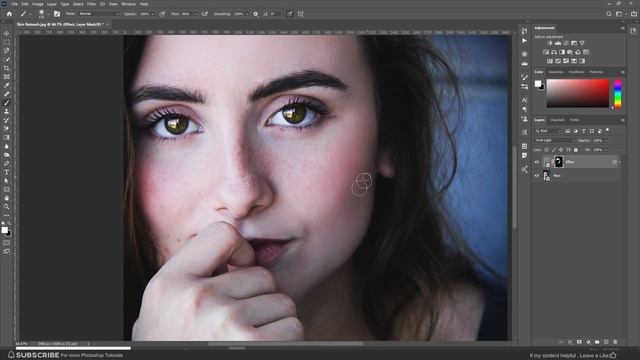The image size is (640, 360).
Task: Select the Gradient tool
Action: click(x=7, y=137)
